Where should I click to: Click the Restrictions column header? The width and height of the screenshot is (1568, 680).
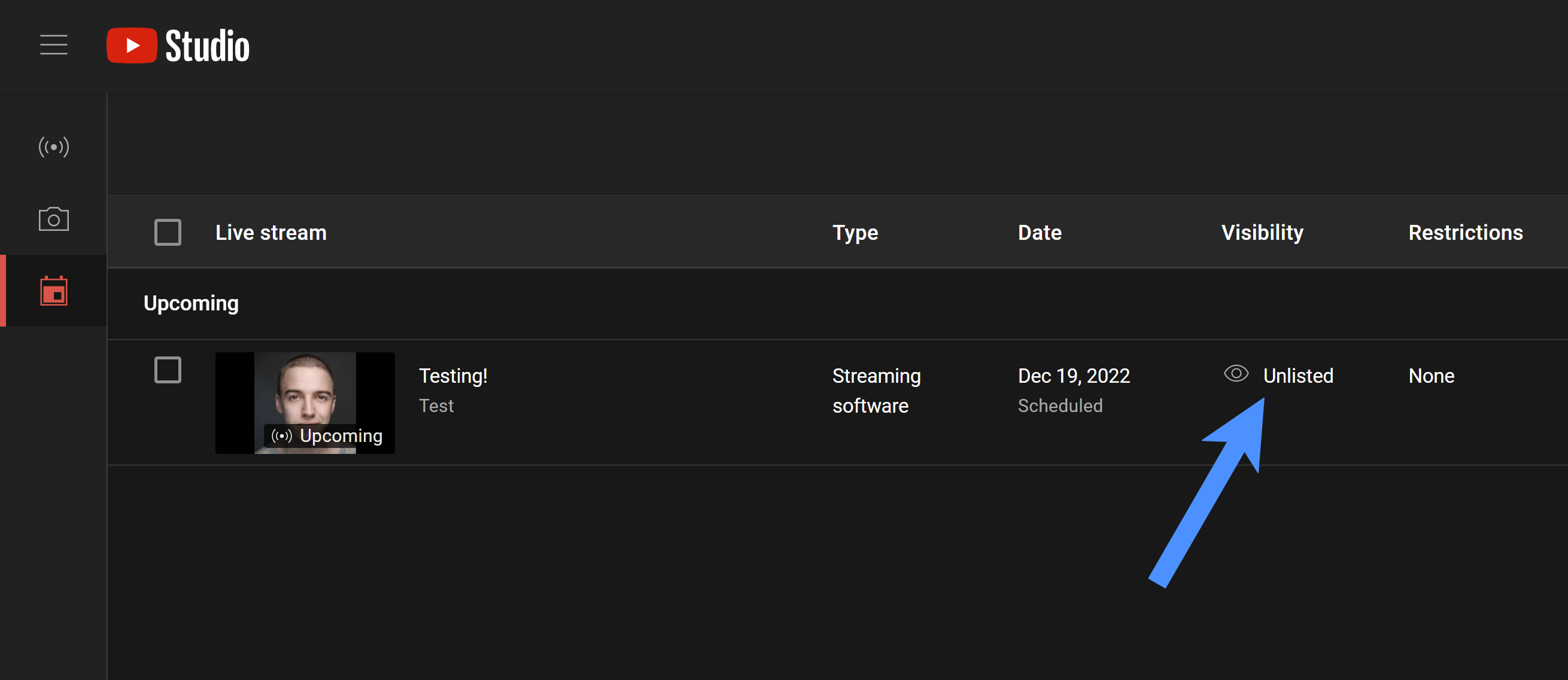pos(1464,232)
